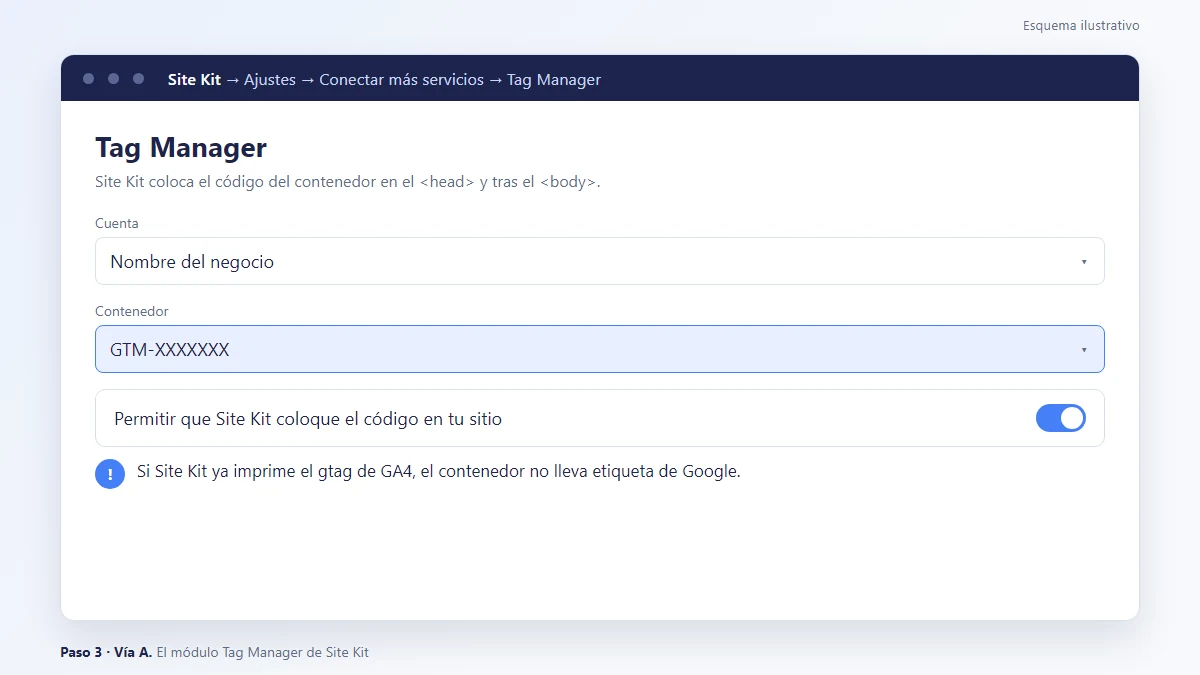Click the 'Paso 3 · Vía A.' caption
The image size is (1200, 675).
click(106, 652)
